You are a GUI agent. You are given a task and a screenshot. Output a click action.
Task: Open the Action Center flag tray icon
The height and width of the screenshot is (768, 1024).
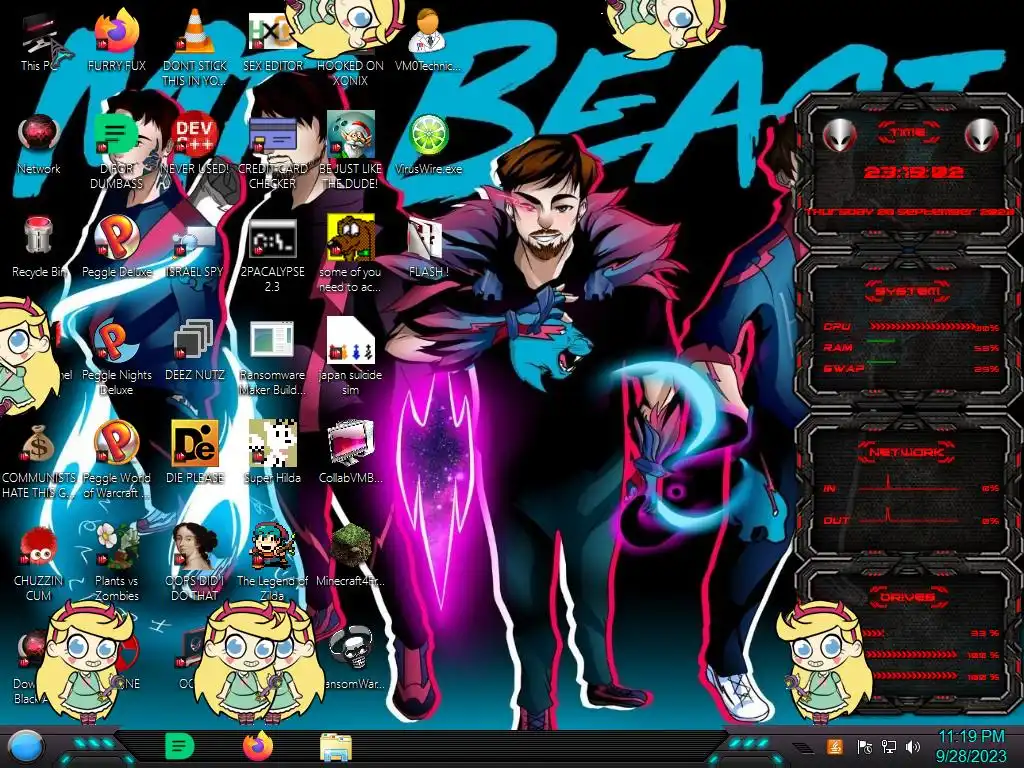click(865, 746)
